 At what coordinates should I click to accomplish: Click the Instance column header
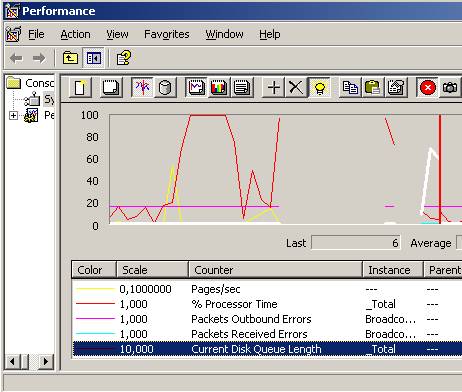click(x=393, y=270)
